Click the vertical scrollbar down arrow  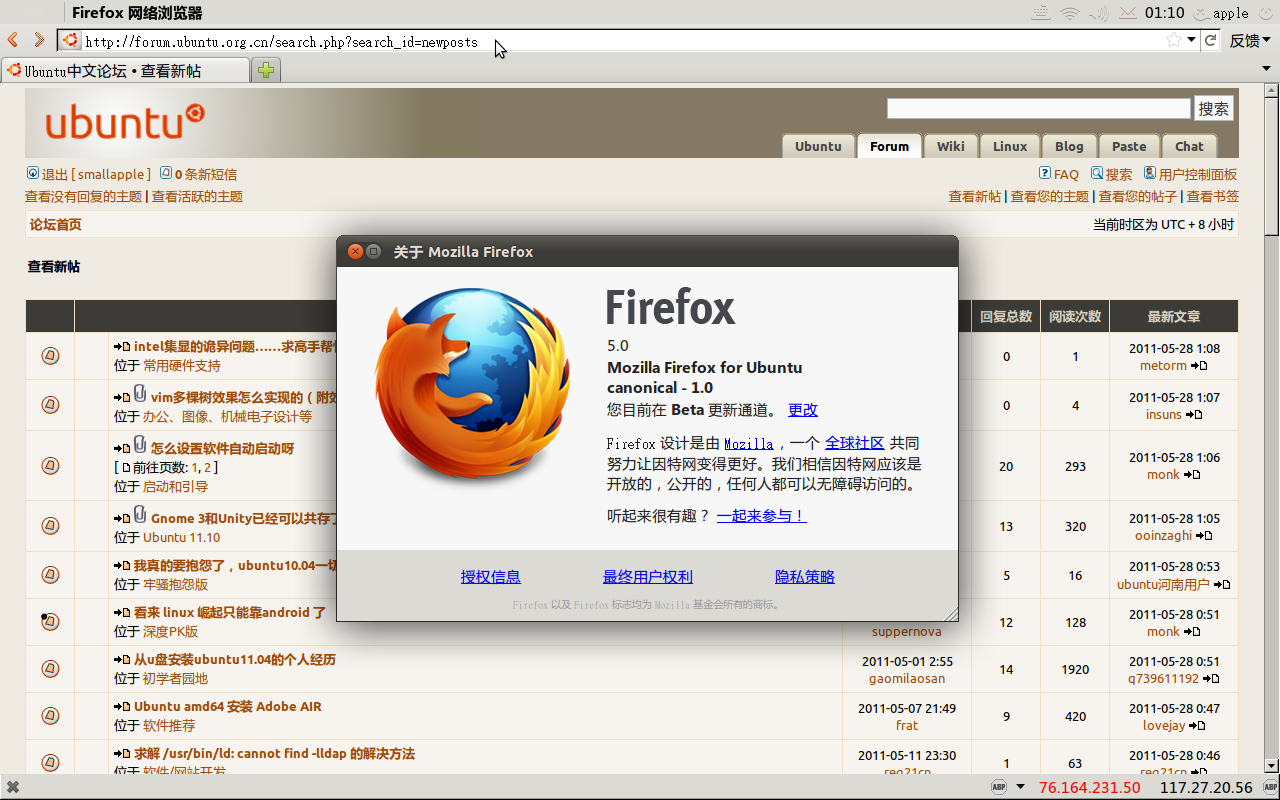[x=1271, y=767]
